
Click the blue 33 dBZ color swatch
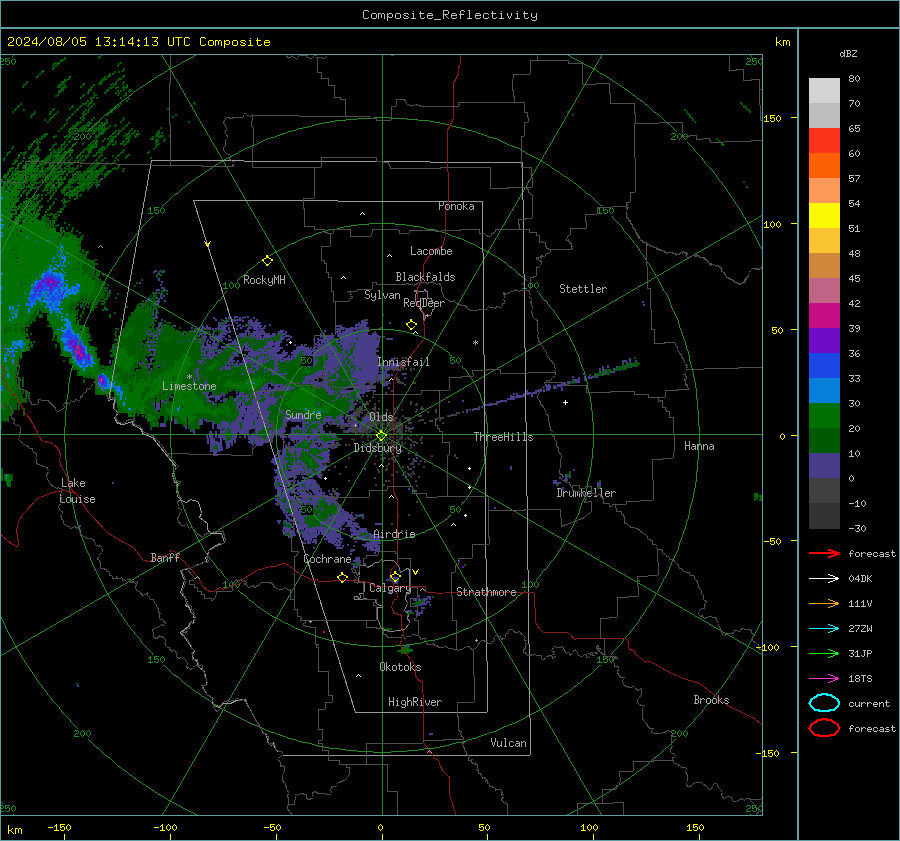[x=824, y=366]
